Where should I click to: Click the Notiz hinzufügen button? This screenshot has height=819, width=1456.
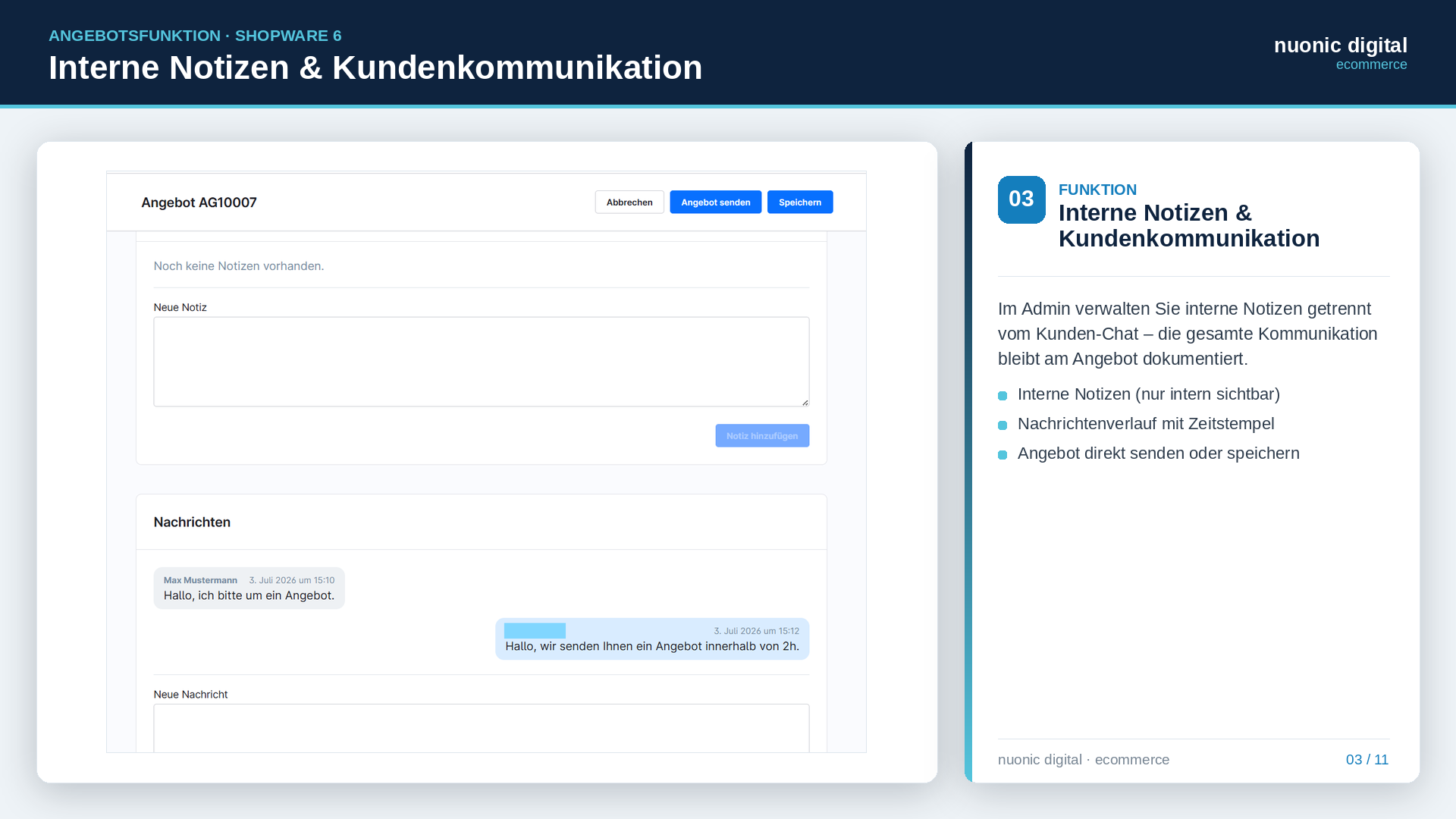point(762,435)
